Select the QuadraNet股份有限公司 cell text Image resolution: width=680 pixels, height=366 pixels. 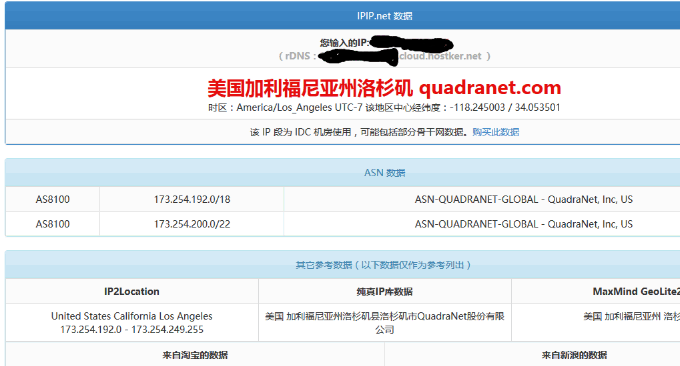(385, 323)
